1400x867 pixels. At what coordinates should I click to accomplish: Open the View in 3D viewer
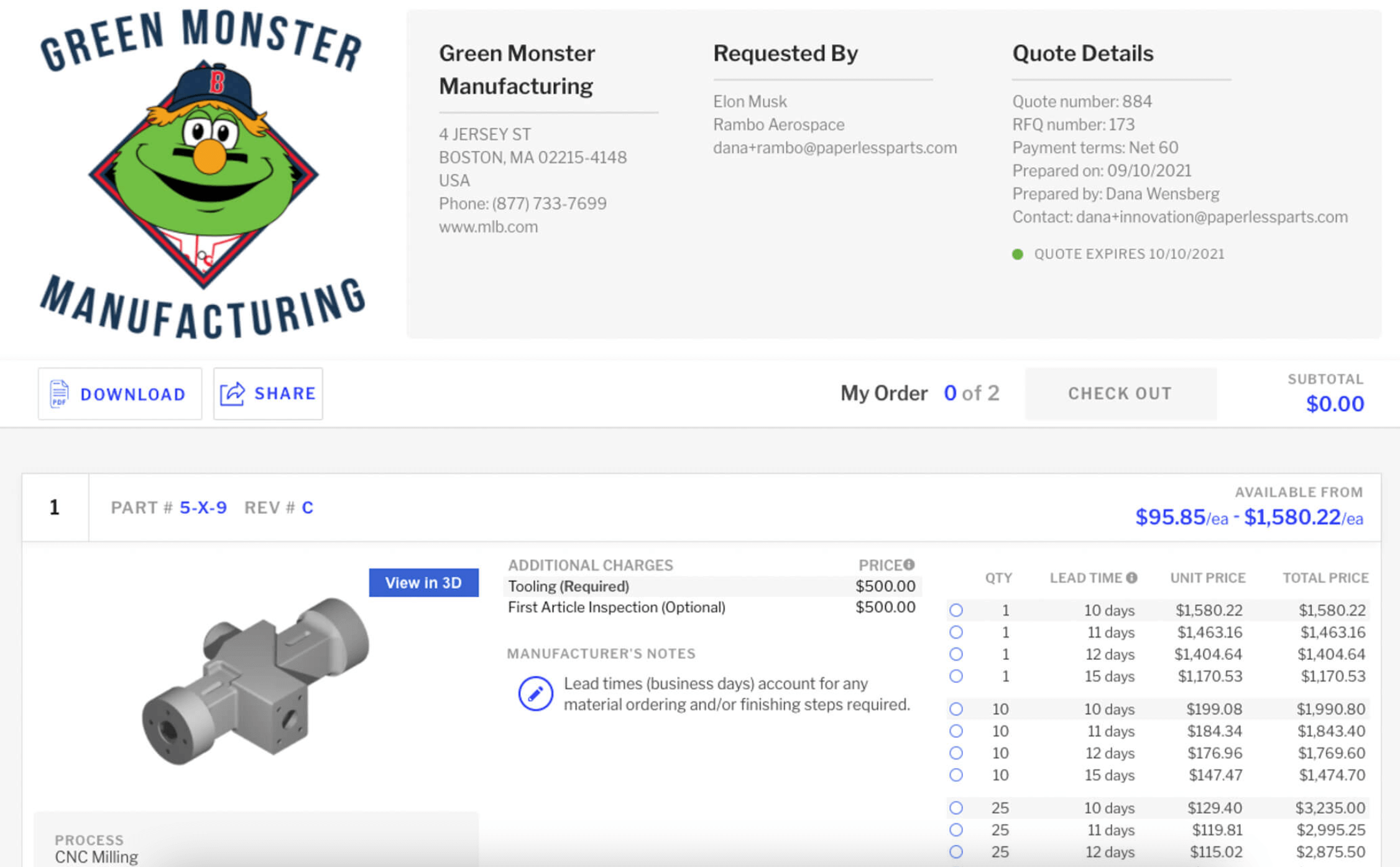point(423,583)
